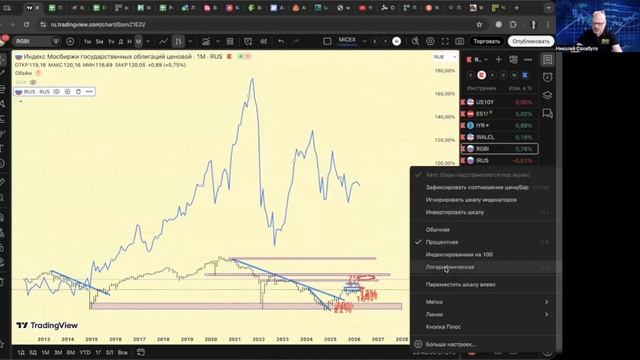640x360 pixels.
Task: Bookmark the page with browser star icon
Action: [x=479, y=24]
